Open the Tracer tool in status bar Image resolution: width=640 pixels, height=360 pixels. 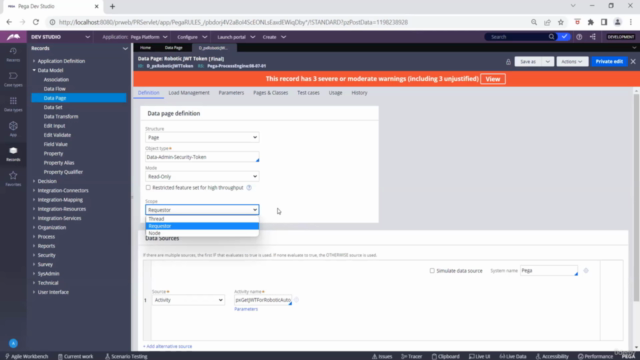pos(411,356)
